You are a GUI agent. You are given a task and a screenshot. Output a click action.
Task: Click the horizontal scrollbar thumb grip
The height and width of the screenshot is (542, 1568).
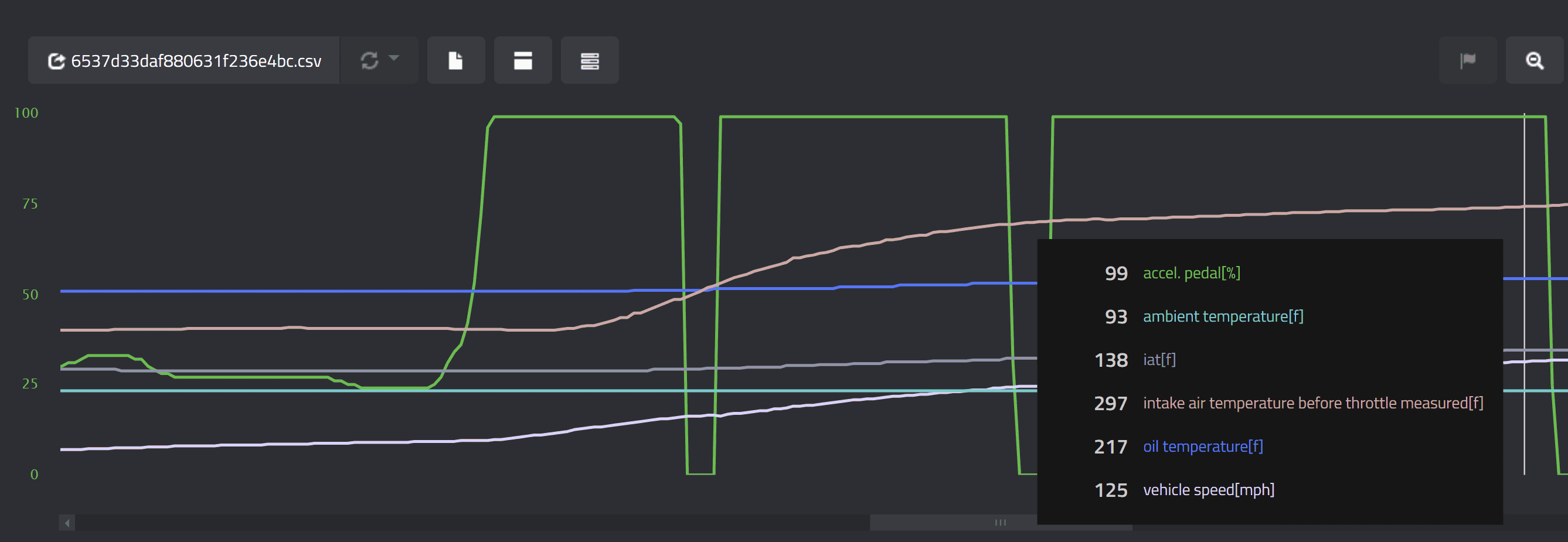[x=1000, y=523]
